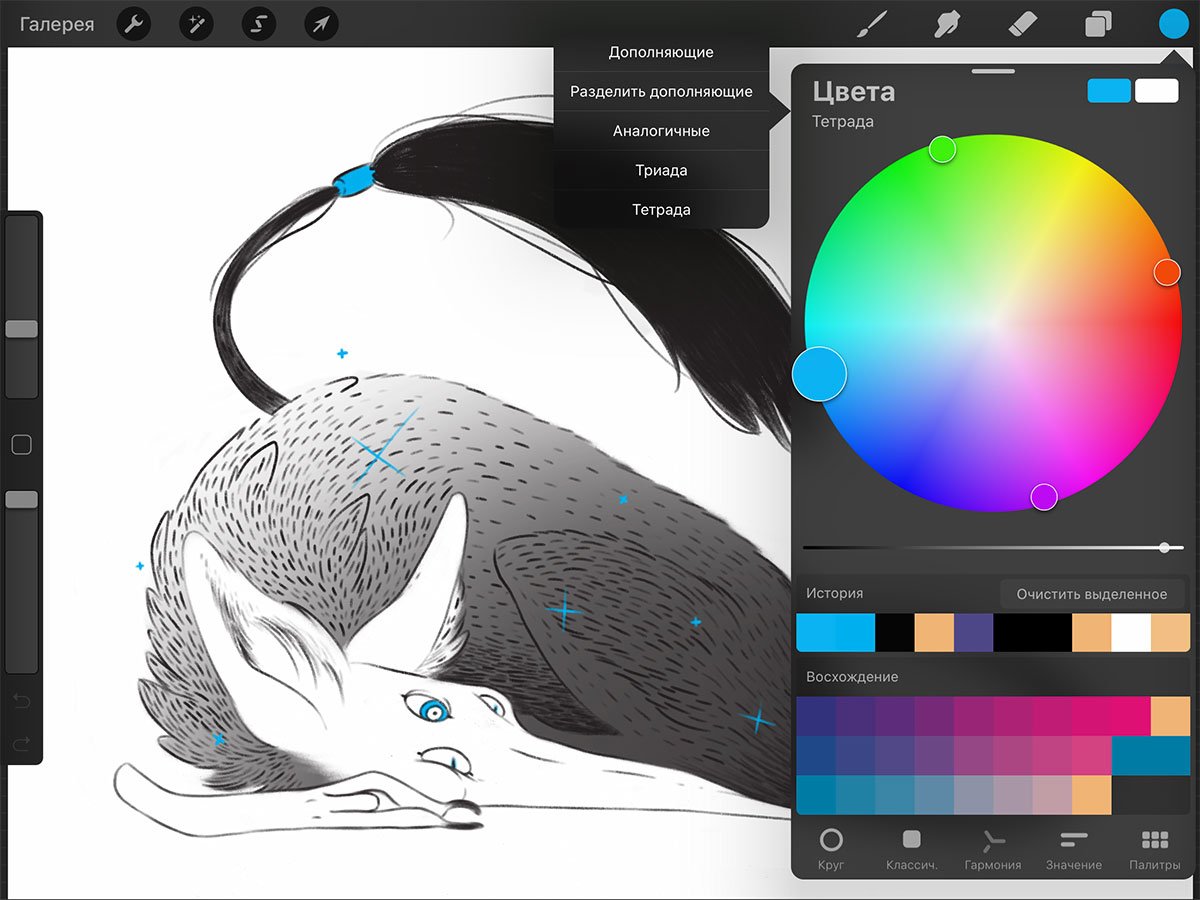Return to Галерея
Screen dimensions: 1200x900
(57, 24)
